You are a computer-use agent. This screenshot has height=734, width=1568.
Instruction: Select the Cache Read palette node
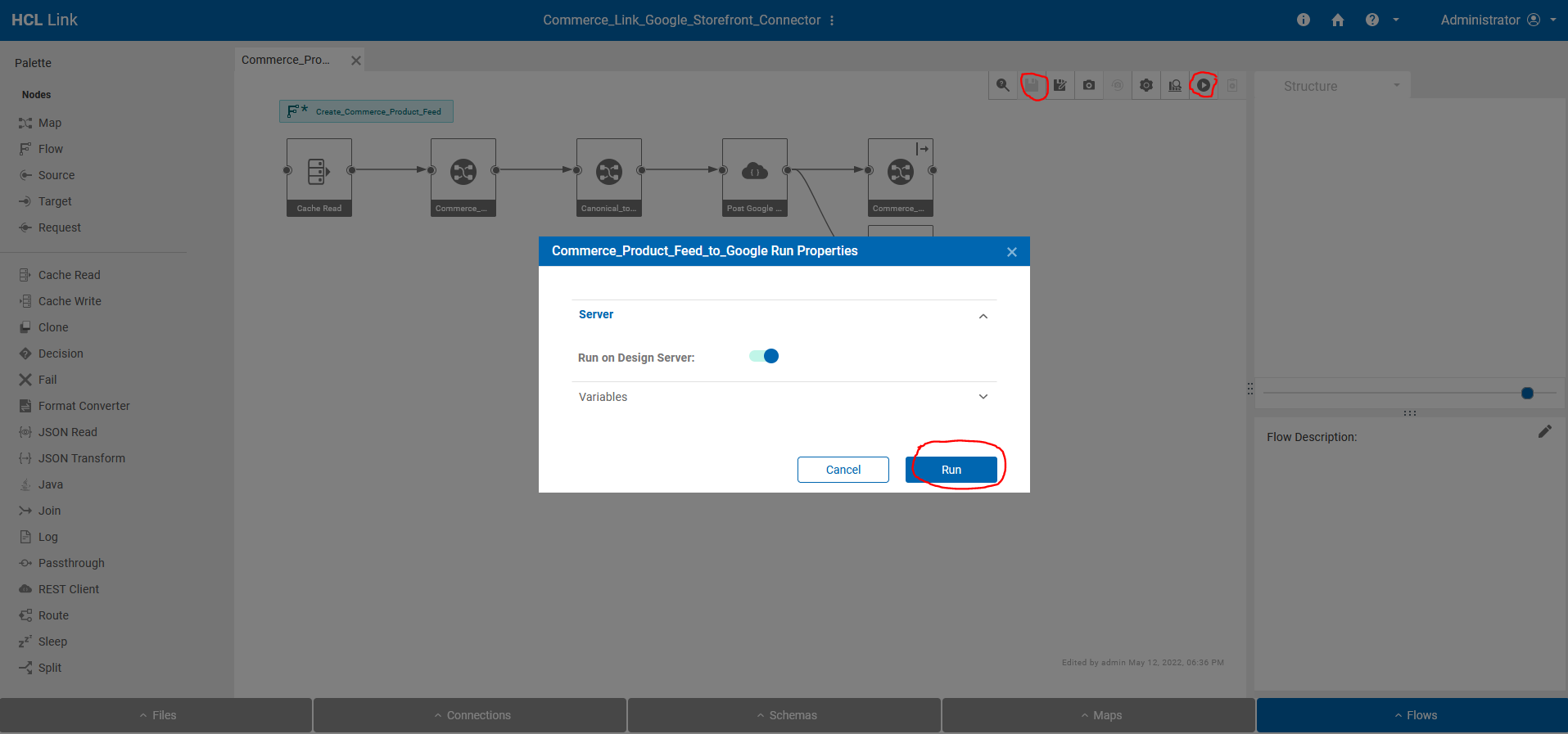click(x=60, y=275)
